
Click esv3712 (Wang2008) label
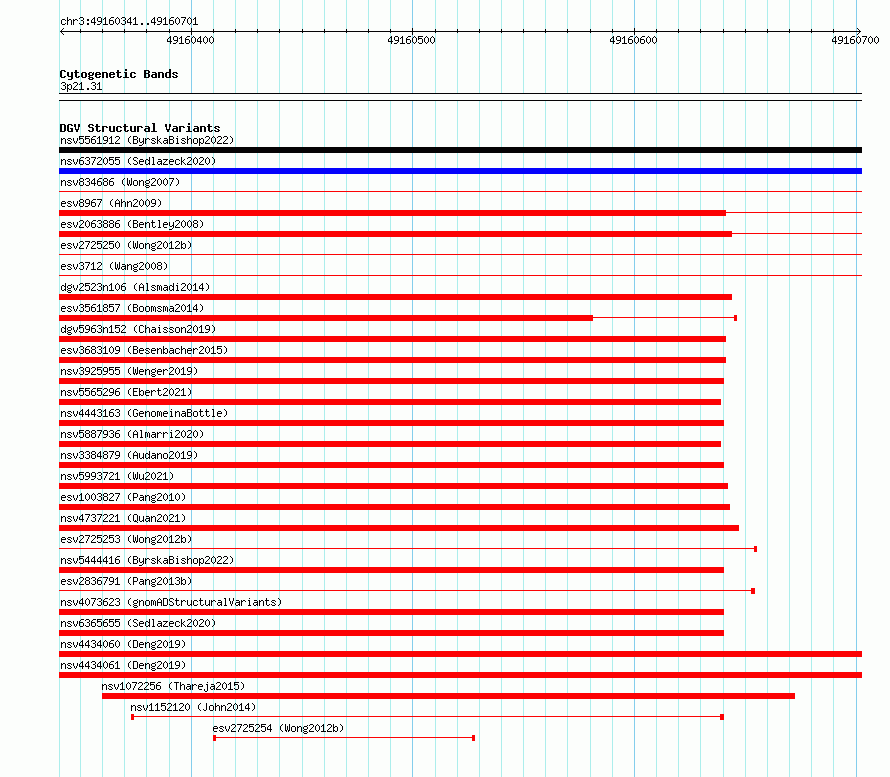[114, 266]
